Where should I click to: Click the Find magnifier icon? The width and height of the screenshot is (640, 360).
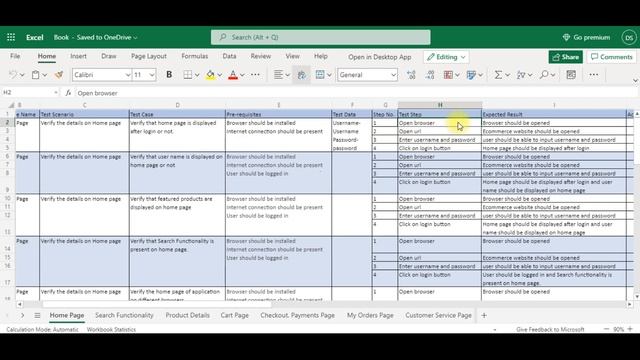[544, 75]
